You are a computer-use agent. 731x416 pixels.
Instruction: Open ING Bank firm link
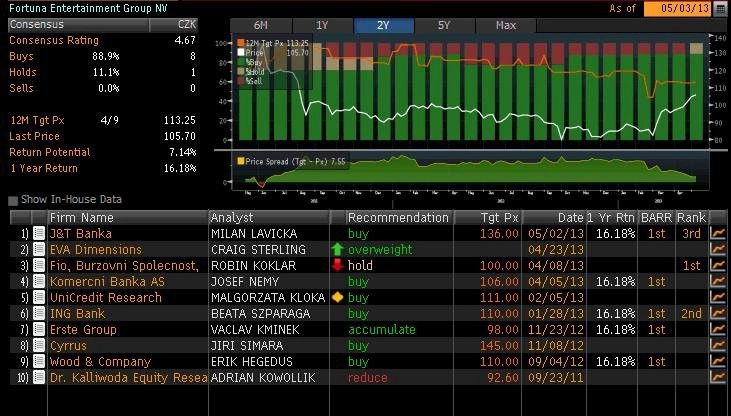(x=77, y=313)
